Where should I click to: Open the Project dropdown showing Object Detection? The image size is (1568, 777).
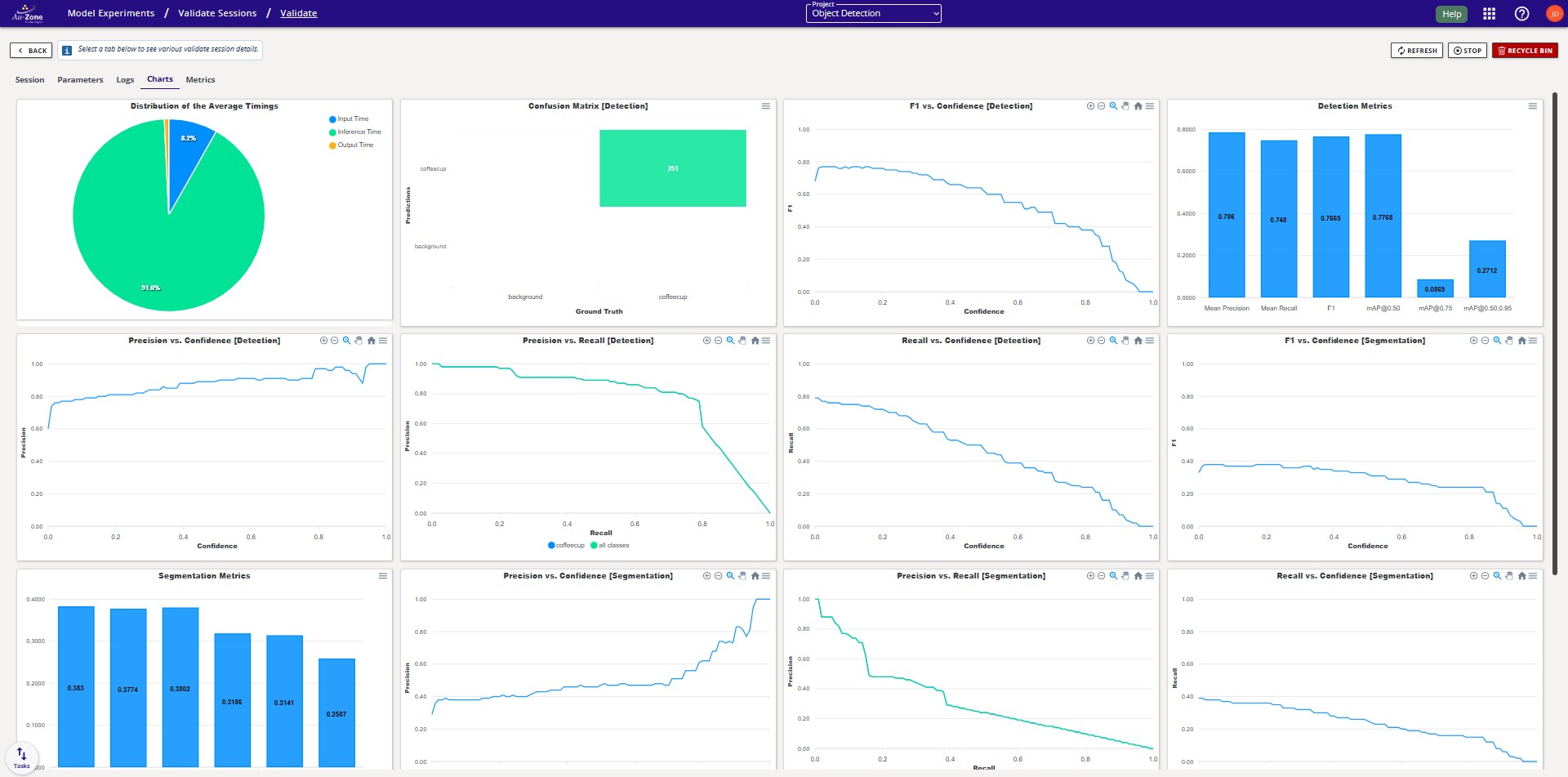873,13
